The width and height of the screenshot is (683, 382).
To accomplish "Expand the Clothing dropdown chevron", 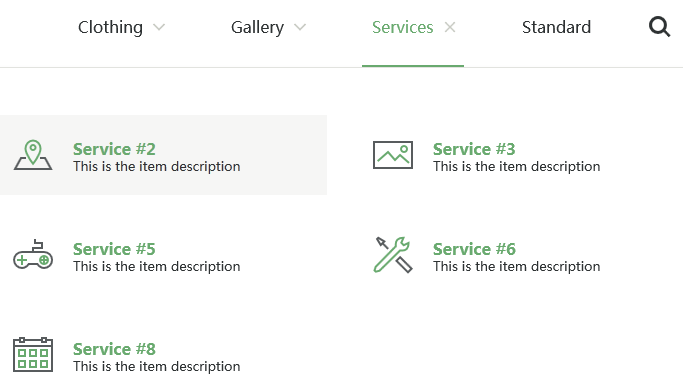I will (159, 27).
